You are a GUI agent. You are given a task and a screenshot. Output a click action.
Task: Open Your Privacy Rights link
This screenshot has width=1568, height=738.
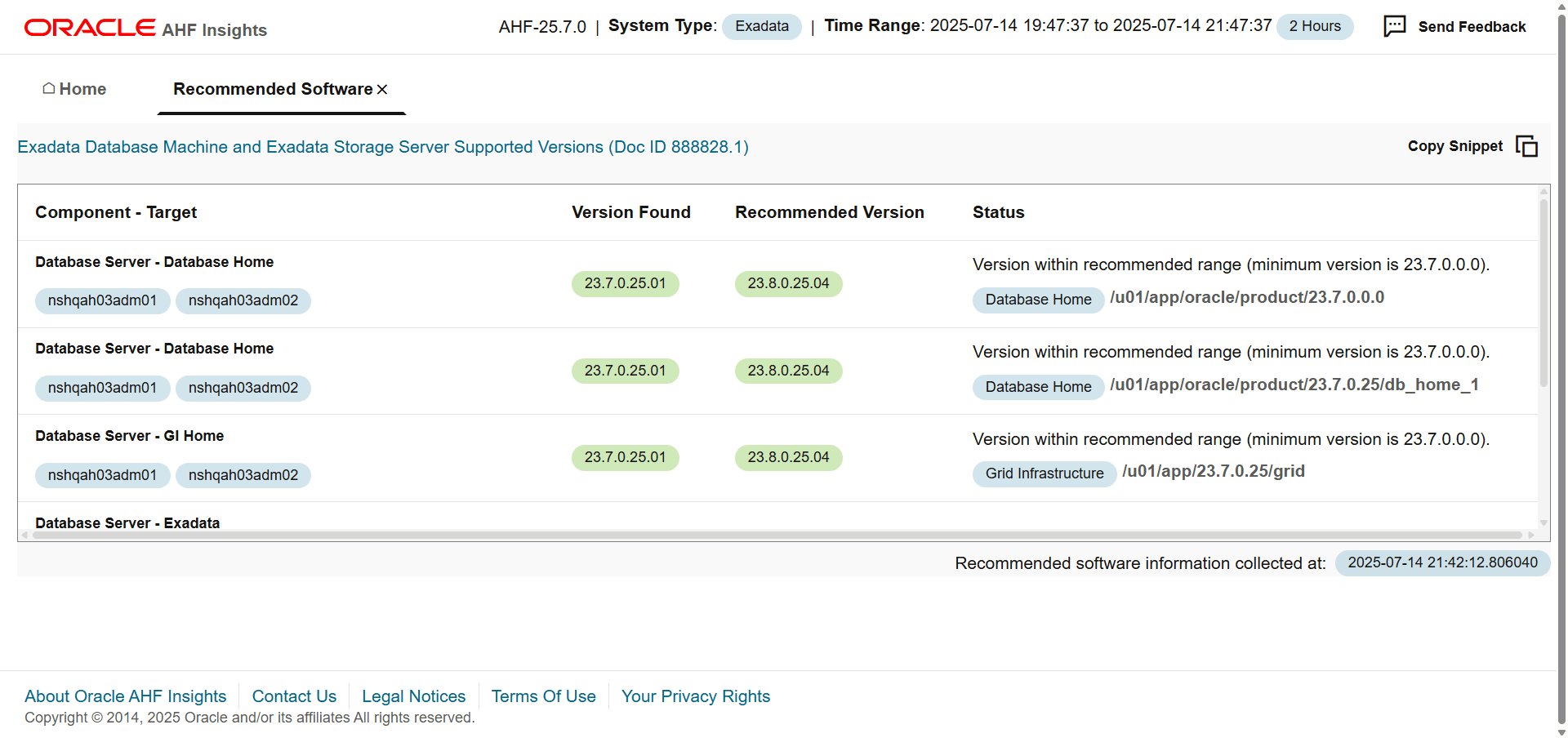(696, 696)
